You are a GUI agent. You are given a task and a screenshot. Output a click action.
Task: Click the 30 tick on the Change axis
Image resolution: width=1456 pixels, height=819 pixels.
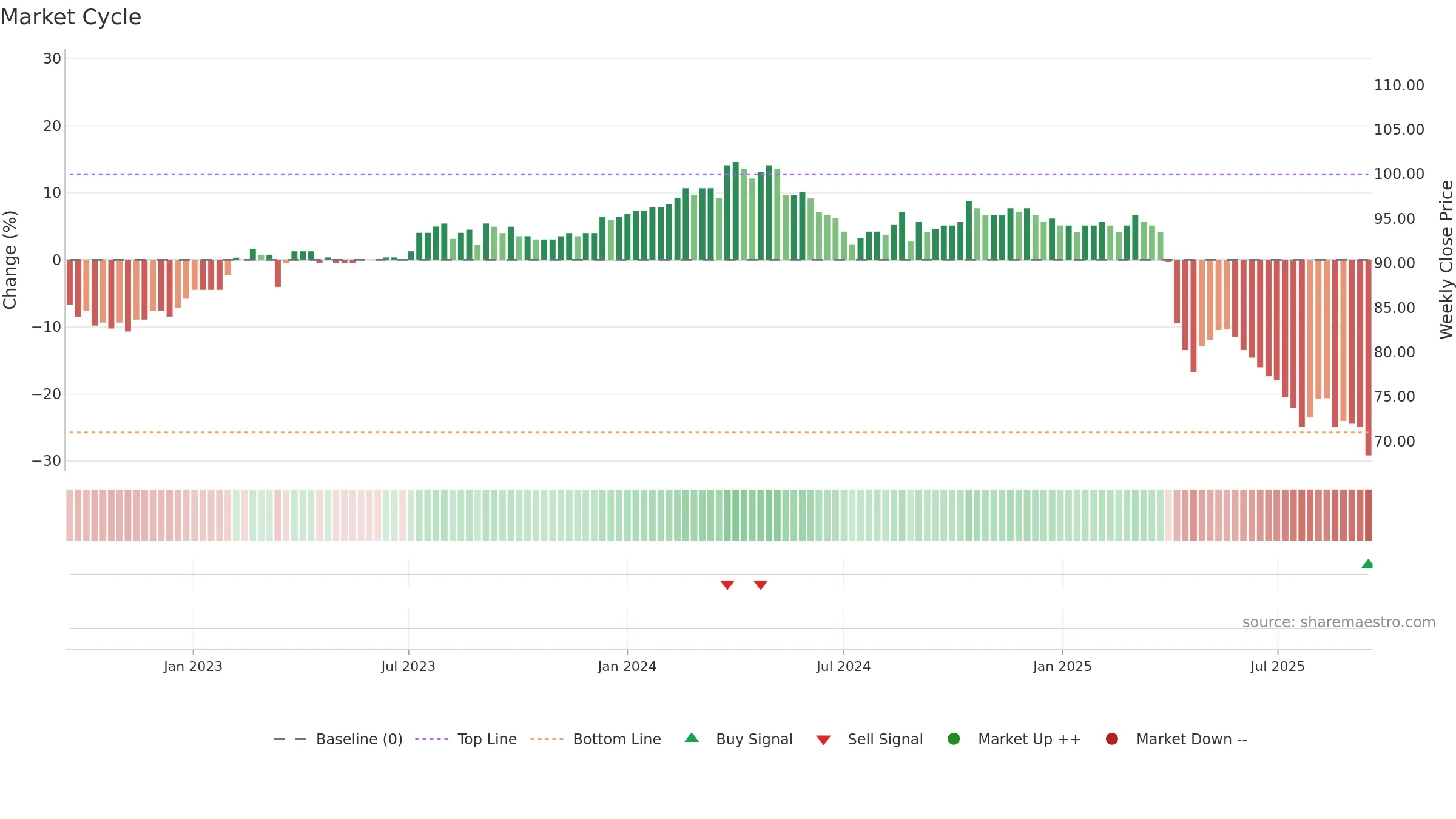[x=52, y=59]
